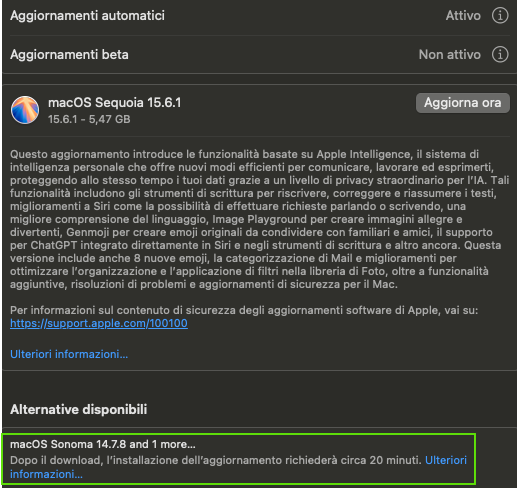Open info for Aggiornamenti automatici
Image resolution: width=517 pixels, height=488 pixels.
pyautogui.click(x=500, y=16)
